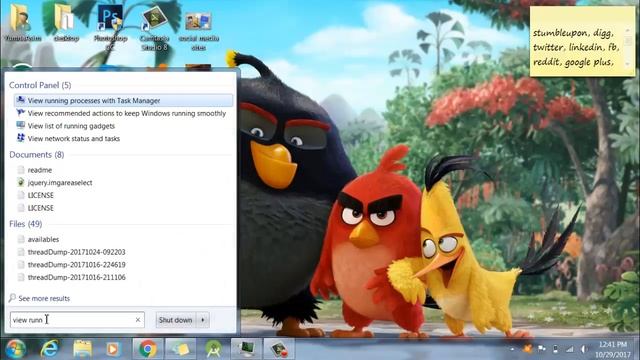Click the sticky note scrollbar

coord(628,47)
